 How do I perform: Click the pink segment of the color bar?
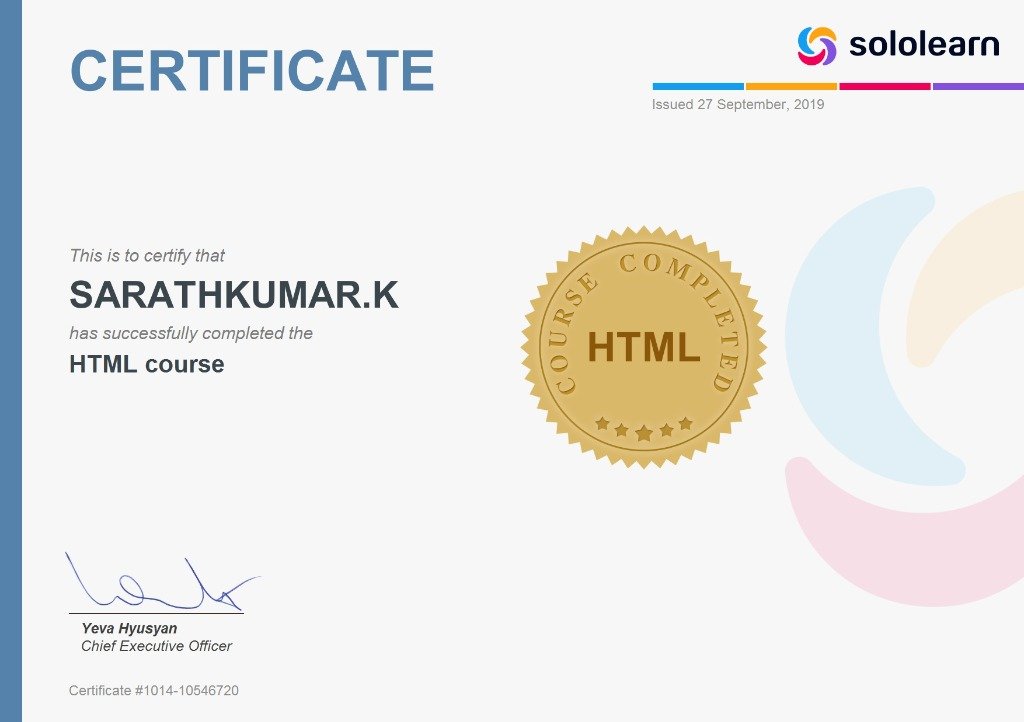(884, 86)
